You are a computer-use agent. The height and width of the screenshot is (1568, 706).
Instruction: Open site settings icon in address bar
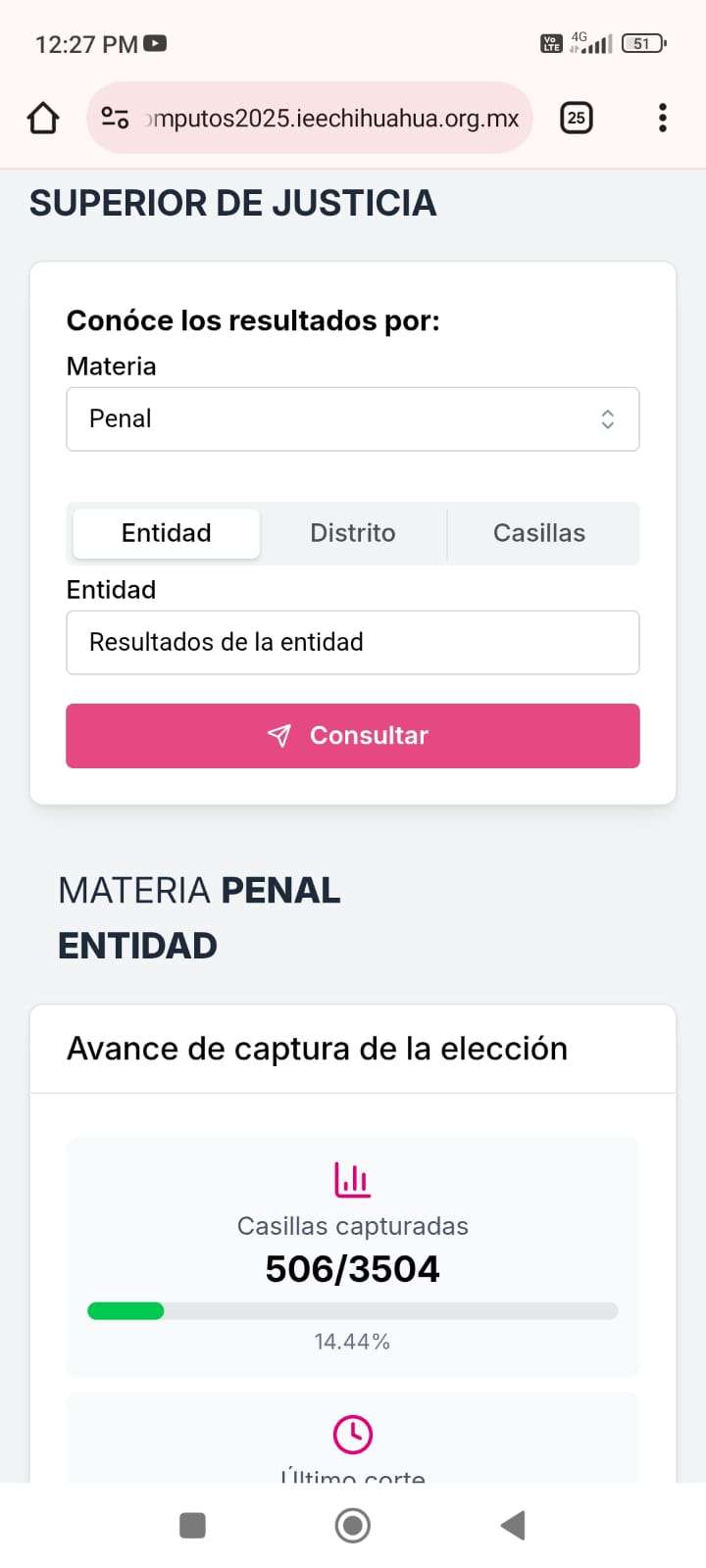[115, 119]
